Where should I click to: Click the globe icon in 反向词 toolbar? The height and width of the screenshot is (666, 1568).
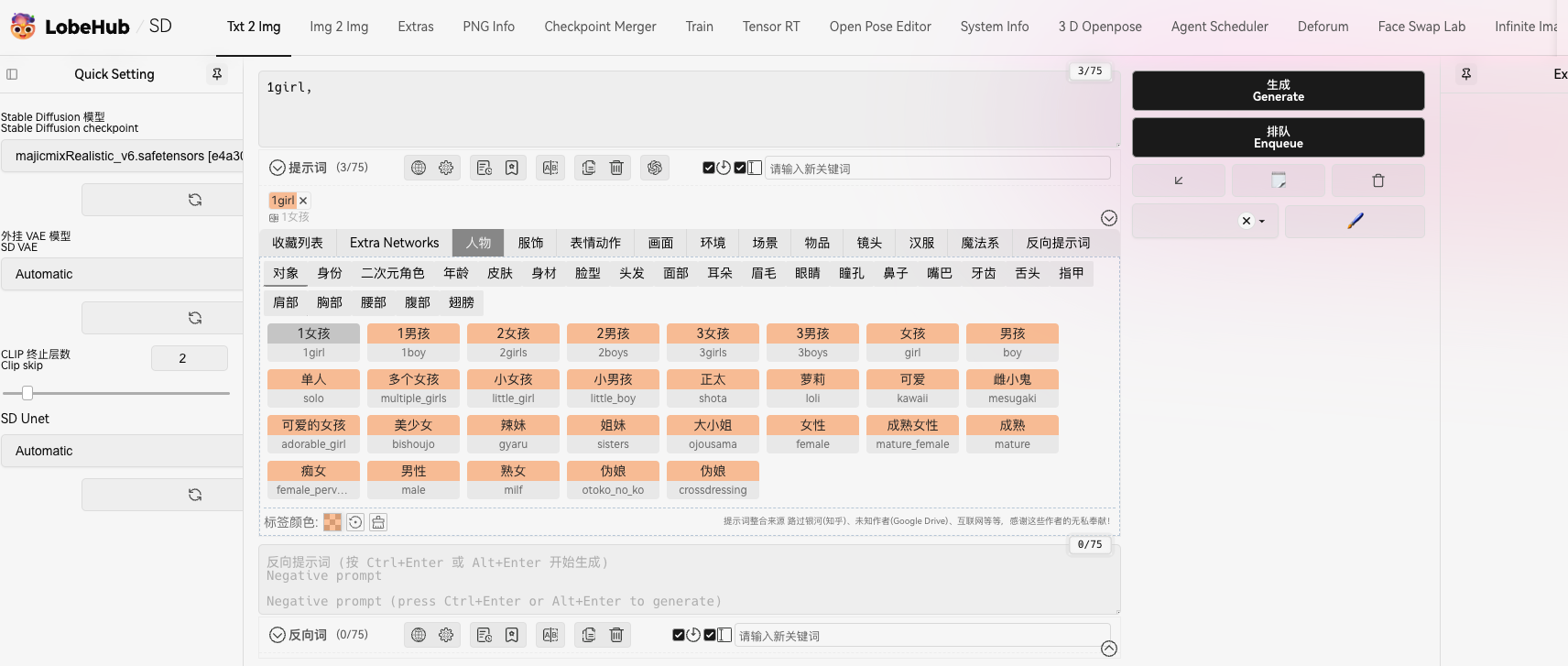419,635
